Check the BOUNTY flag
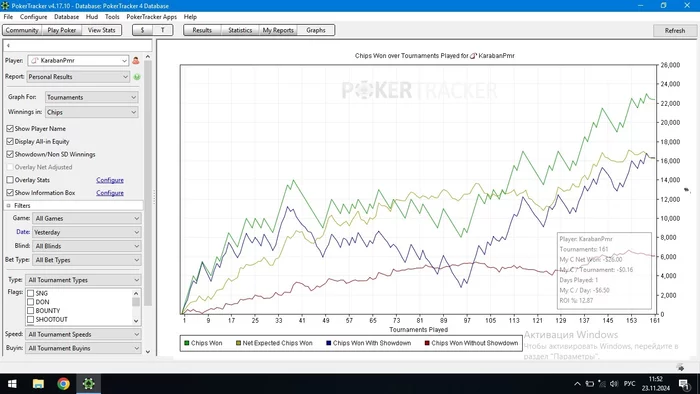 click(30, 311)
